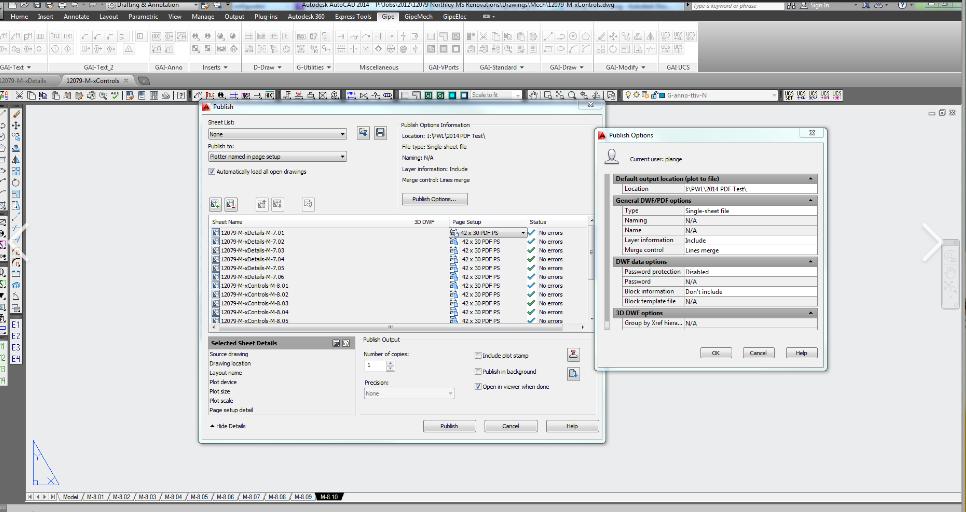Viewport: 966px width, 512px height.
Task: Click the Load Sheet List icon
Action: (364, 133)
